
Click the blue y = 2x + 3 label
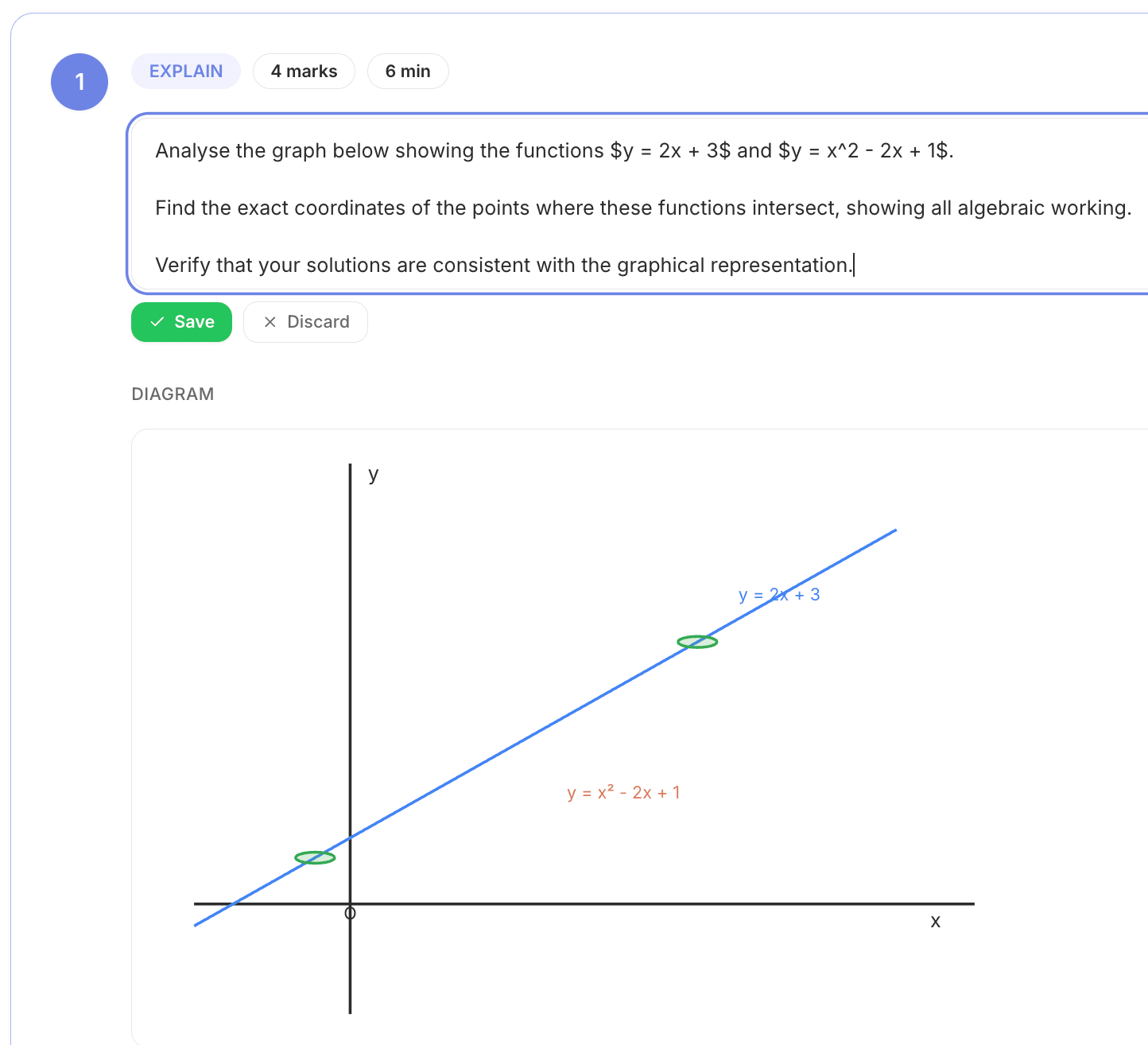tap(779, 595)
